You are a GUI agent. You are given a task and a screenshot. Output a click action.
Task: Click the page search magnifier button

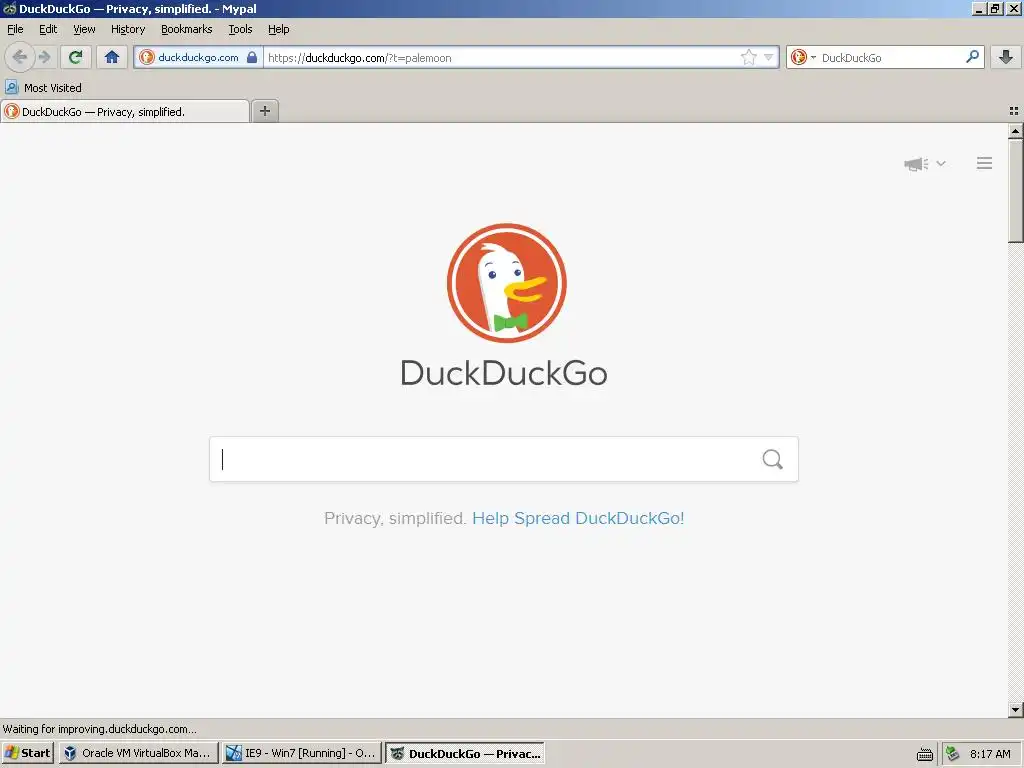[x=773, y=459]
